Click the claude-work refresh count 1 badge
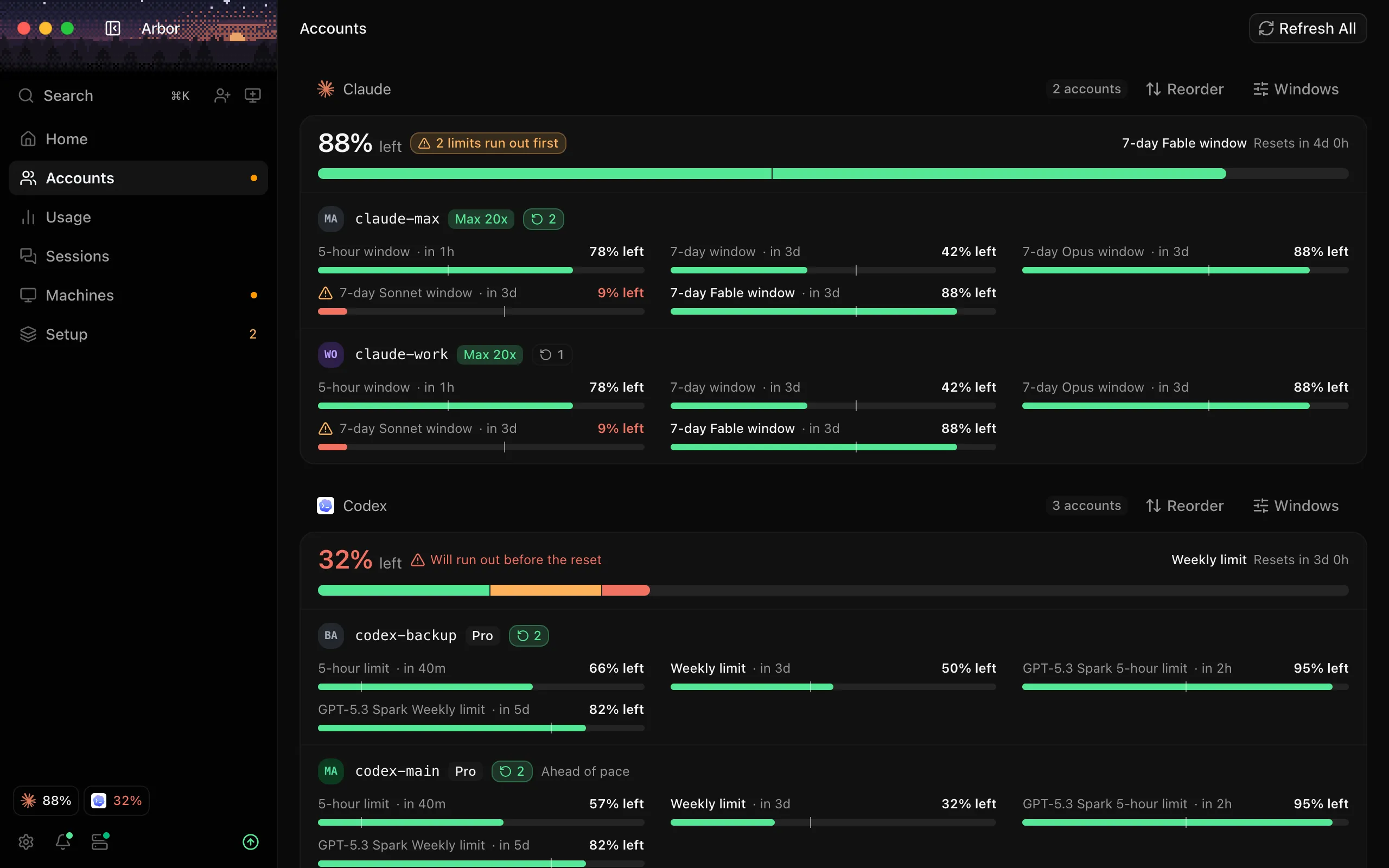The height and width of the screenshot is (868, 1389). [552, 355]
